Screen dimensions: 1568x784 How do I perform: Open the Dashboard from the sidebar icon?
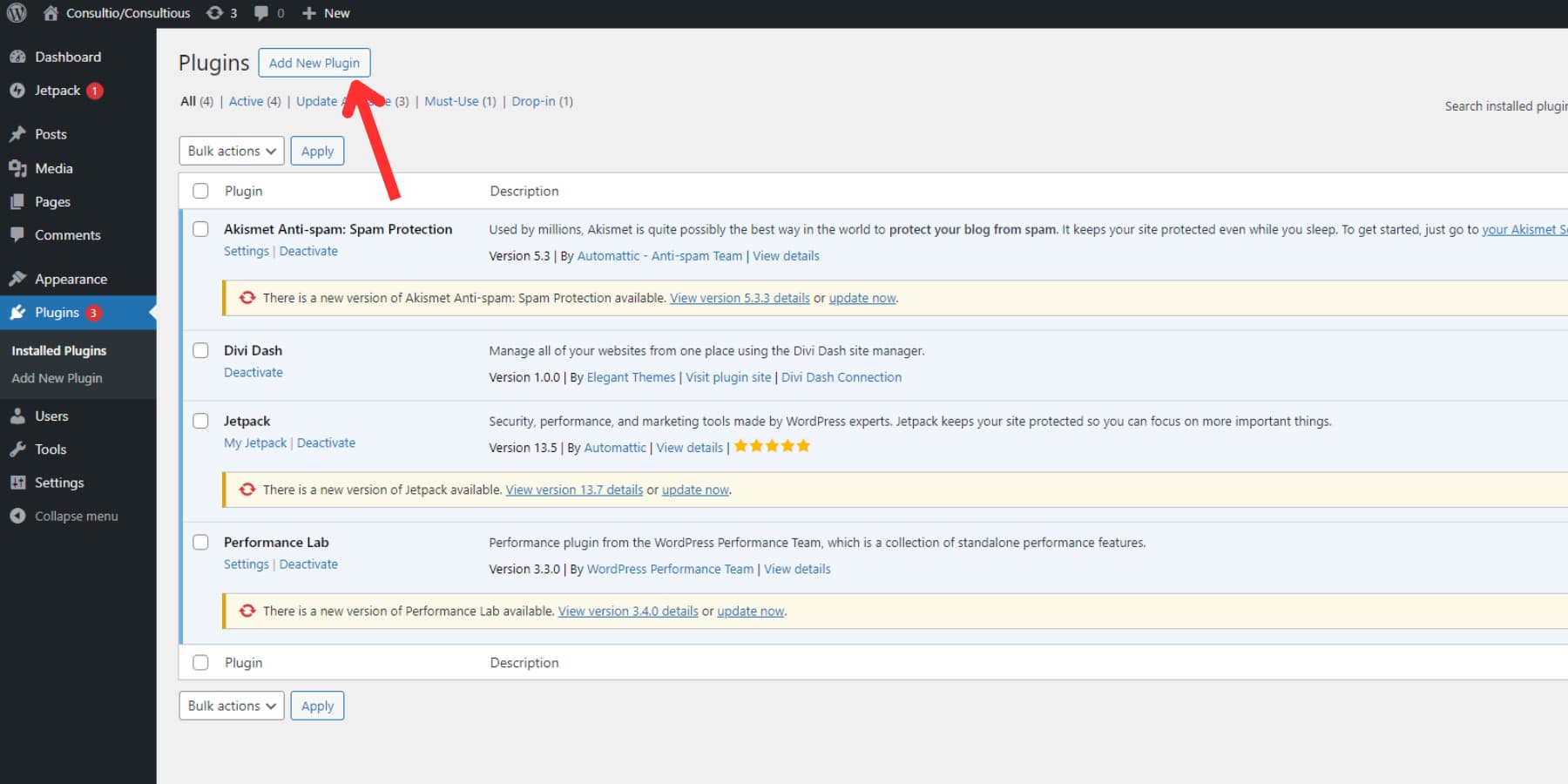tap(19, 56)
